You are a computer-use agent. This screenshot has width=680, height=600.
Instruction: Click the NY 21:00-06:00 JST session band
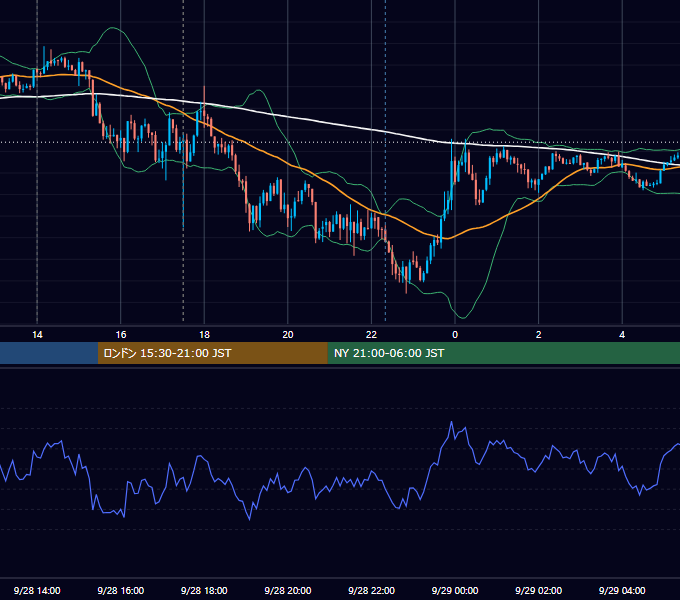pos(503,353)
